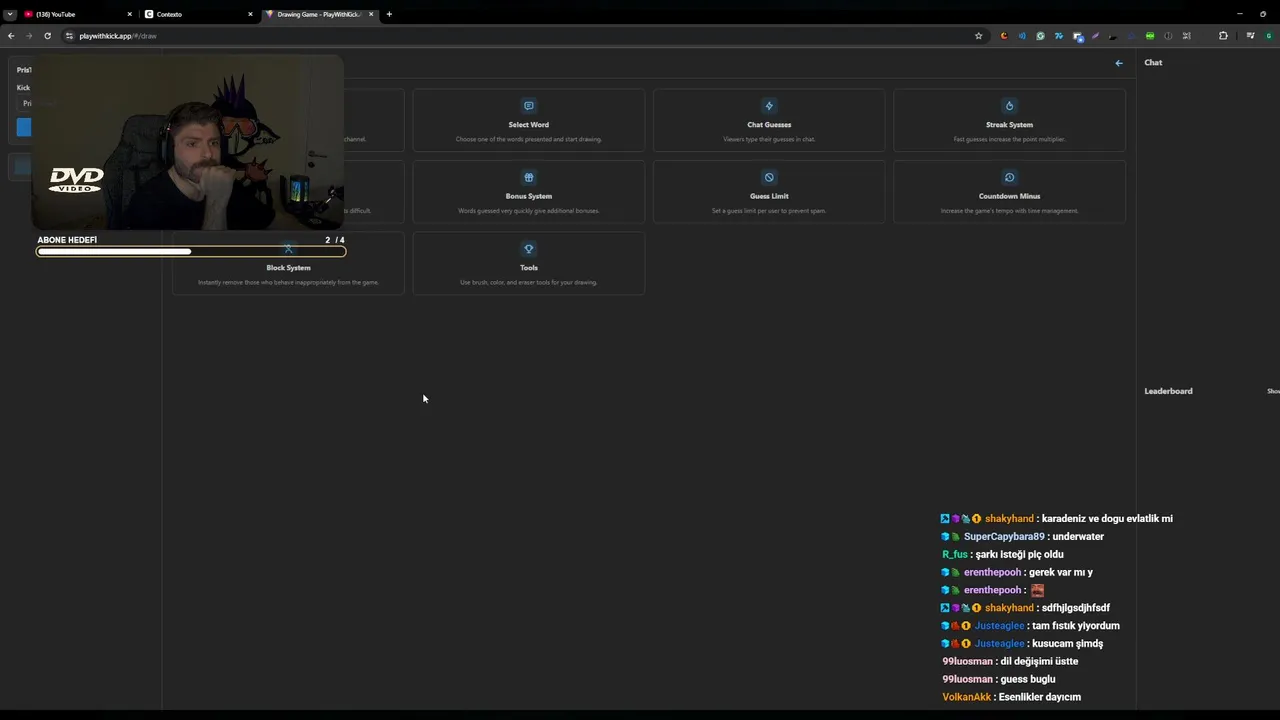
Task: Open the Countdown Minus card title
Action: (1009, 196)
